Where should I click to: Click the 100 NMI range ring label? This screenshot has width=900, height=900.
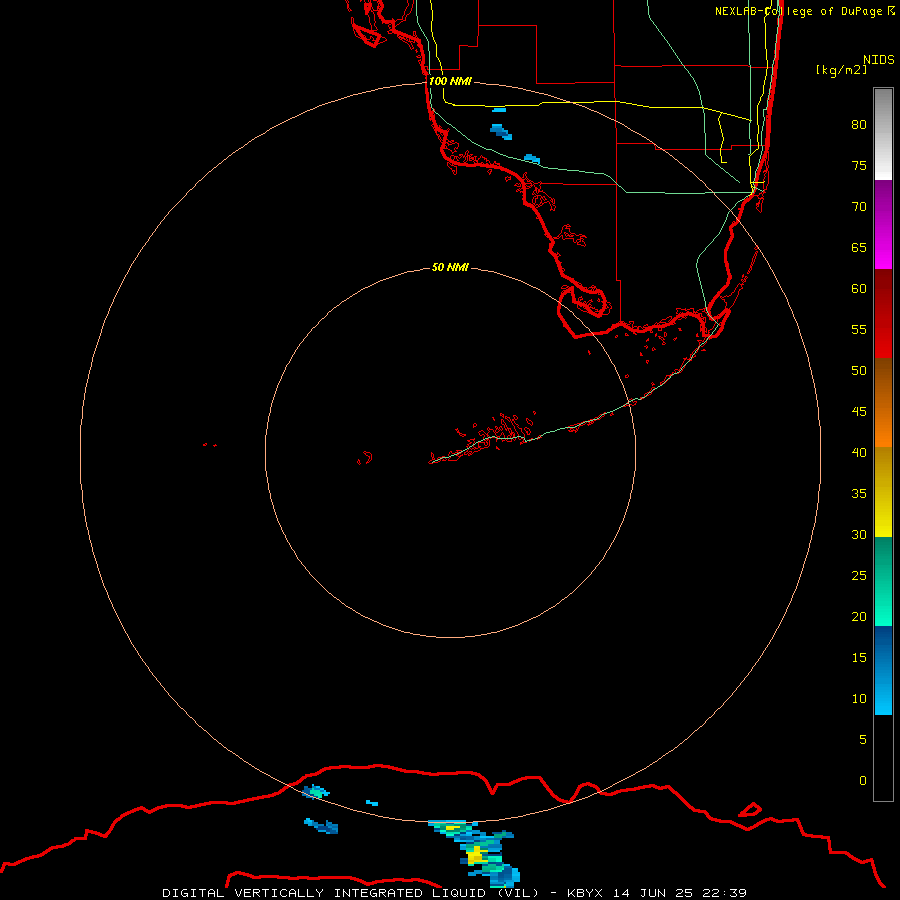coord(450,81)
